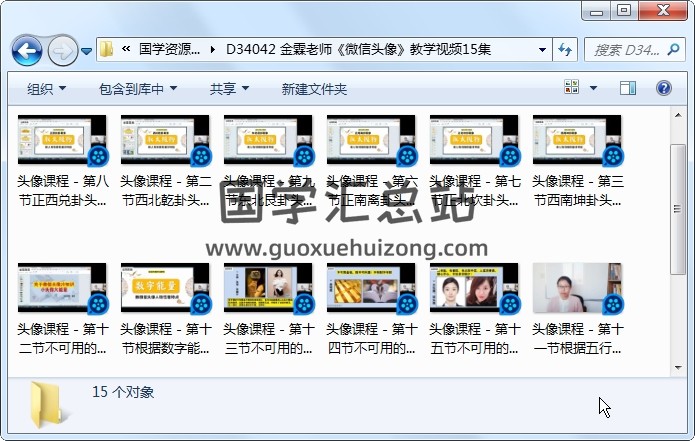Viewport: 695px width, 441px height.
Task: Select the video thumbnail for 第三节西南坤卦
Action: click(577, 140)
